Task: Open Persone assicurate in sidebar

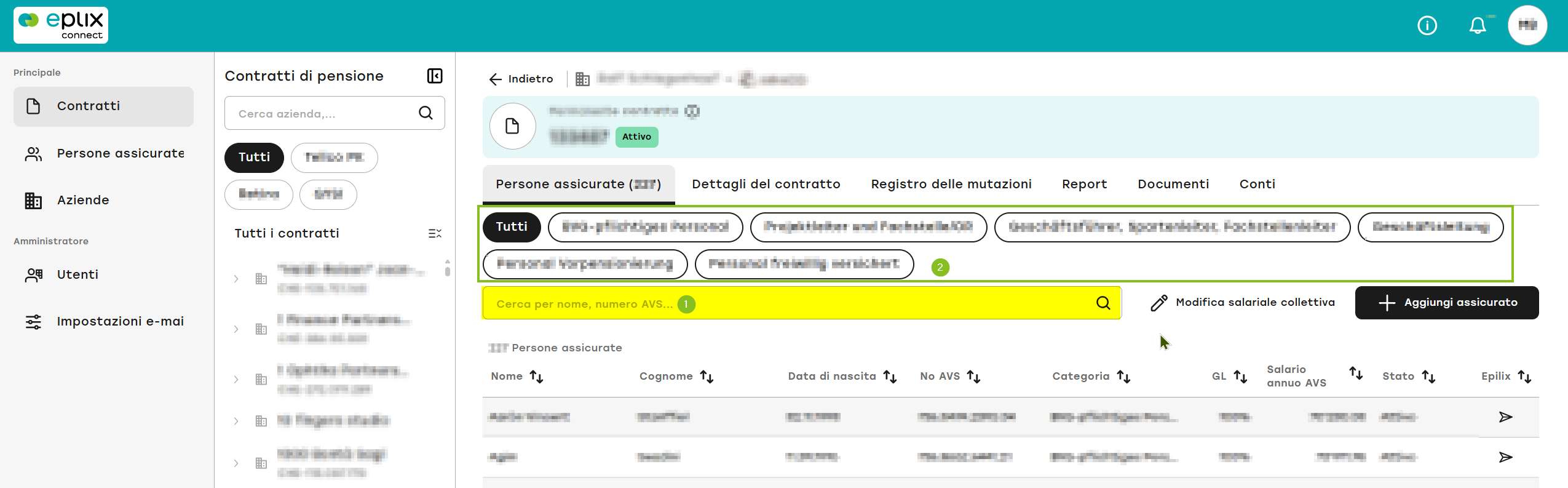Action: [103, 153]
